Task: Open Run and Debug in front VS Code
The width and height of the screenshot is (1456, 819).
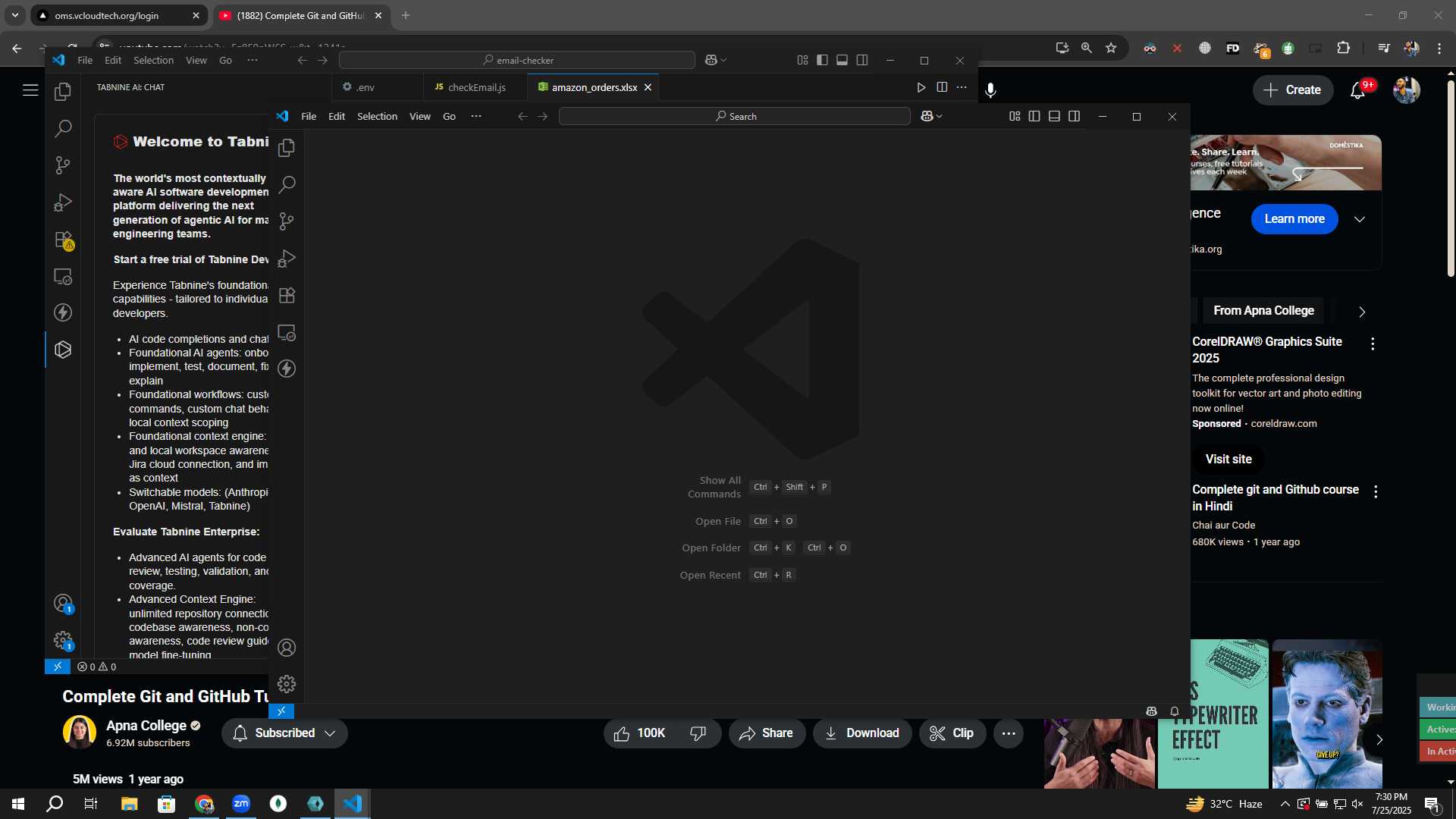Action: click(x=287, y=259)
